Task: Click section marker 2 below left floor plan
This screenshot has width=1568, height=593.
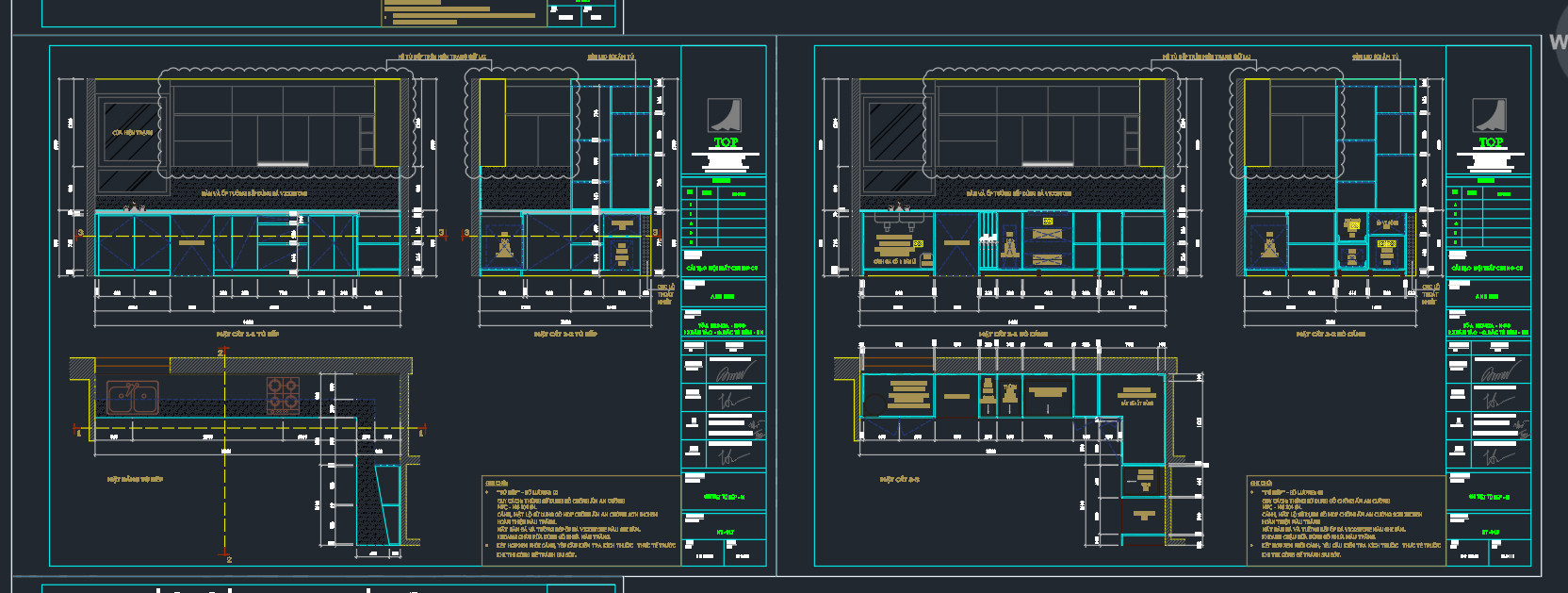Action: point(228,559)
